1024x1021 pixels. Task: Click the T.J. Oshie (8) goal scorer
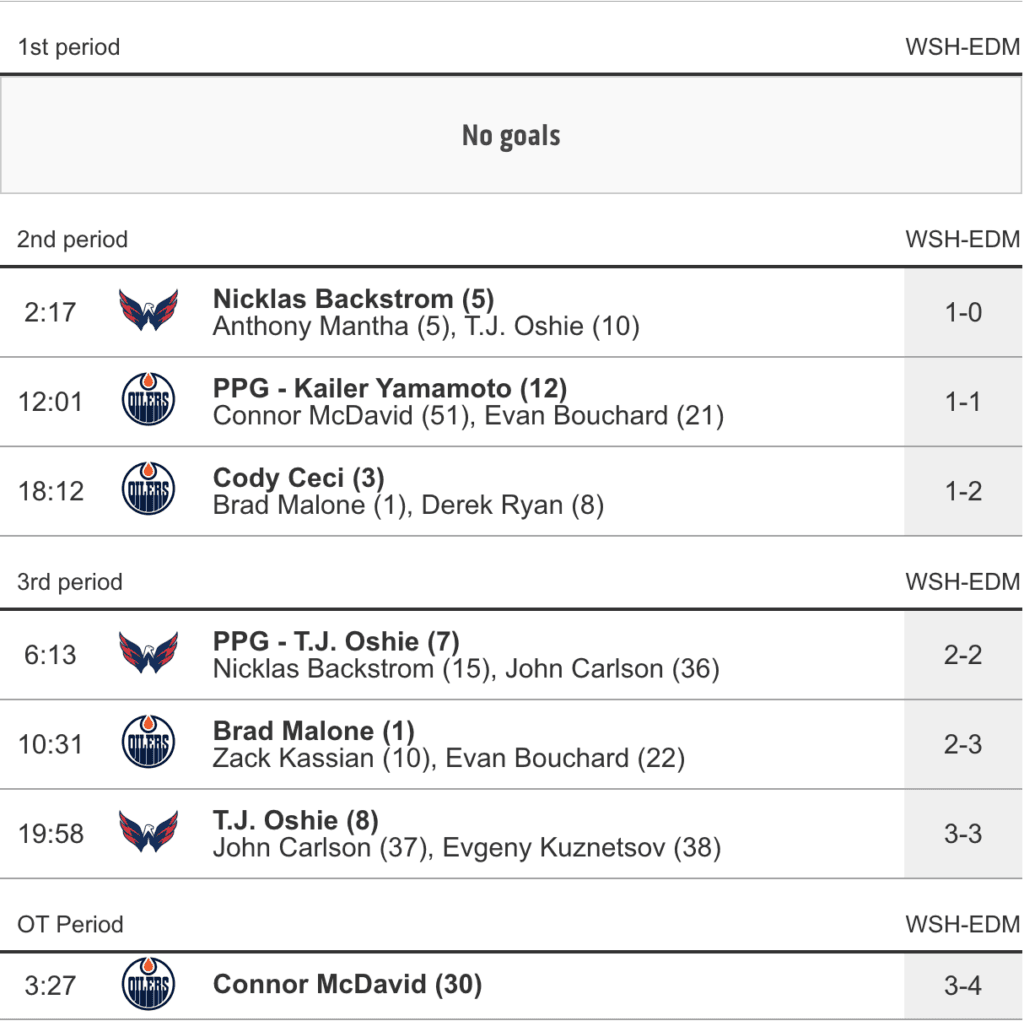[295, 821]
